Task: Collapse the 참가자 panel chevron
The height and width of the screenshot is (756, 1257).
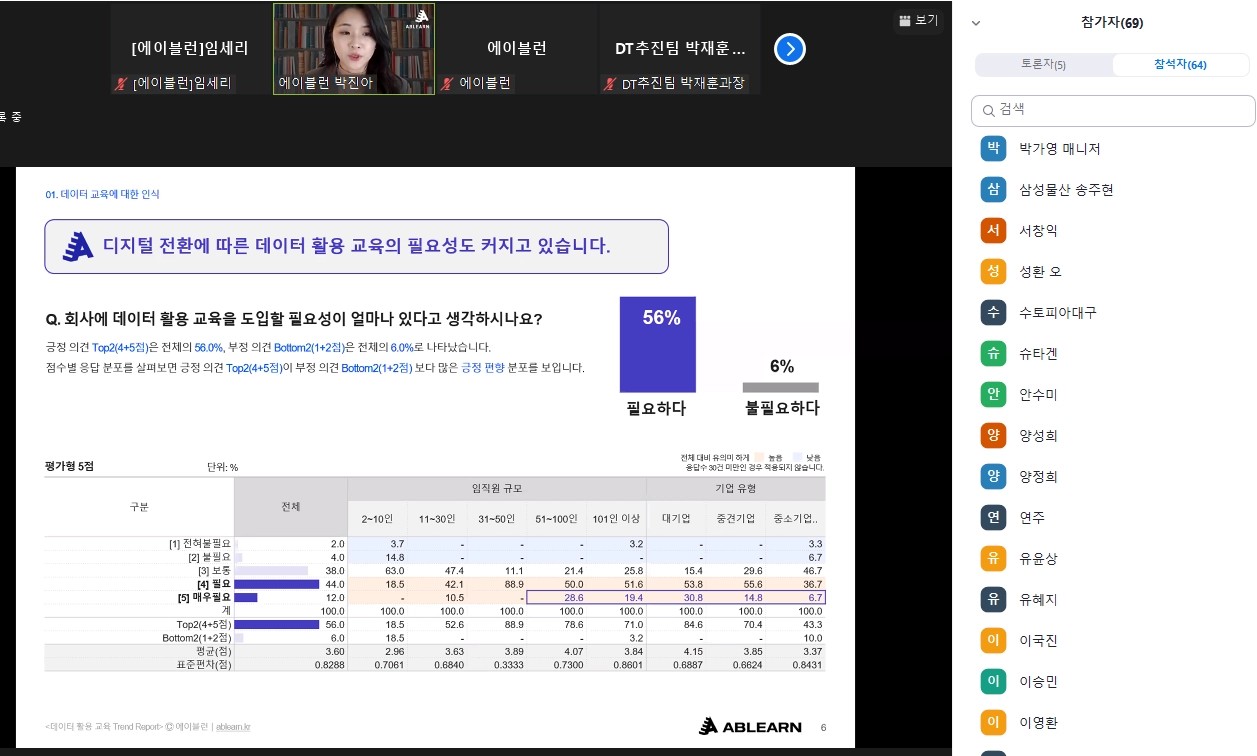Action: 976,23
